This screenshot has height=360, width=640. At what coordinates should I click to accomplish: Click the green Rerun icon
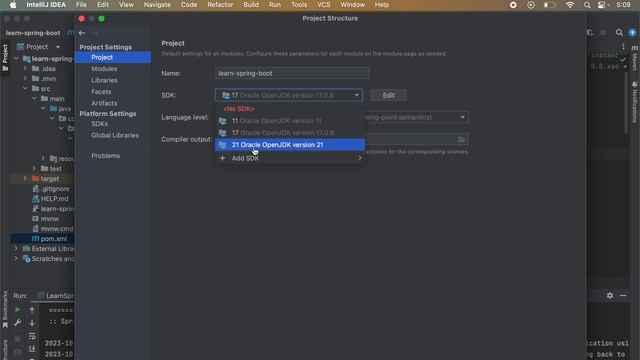18,310
